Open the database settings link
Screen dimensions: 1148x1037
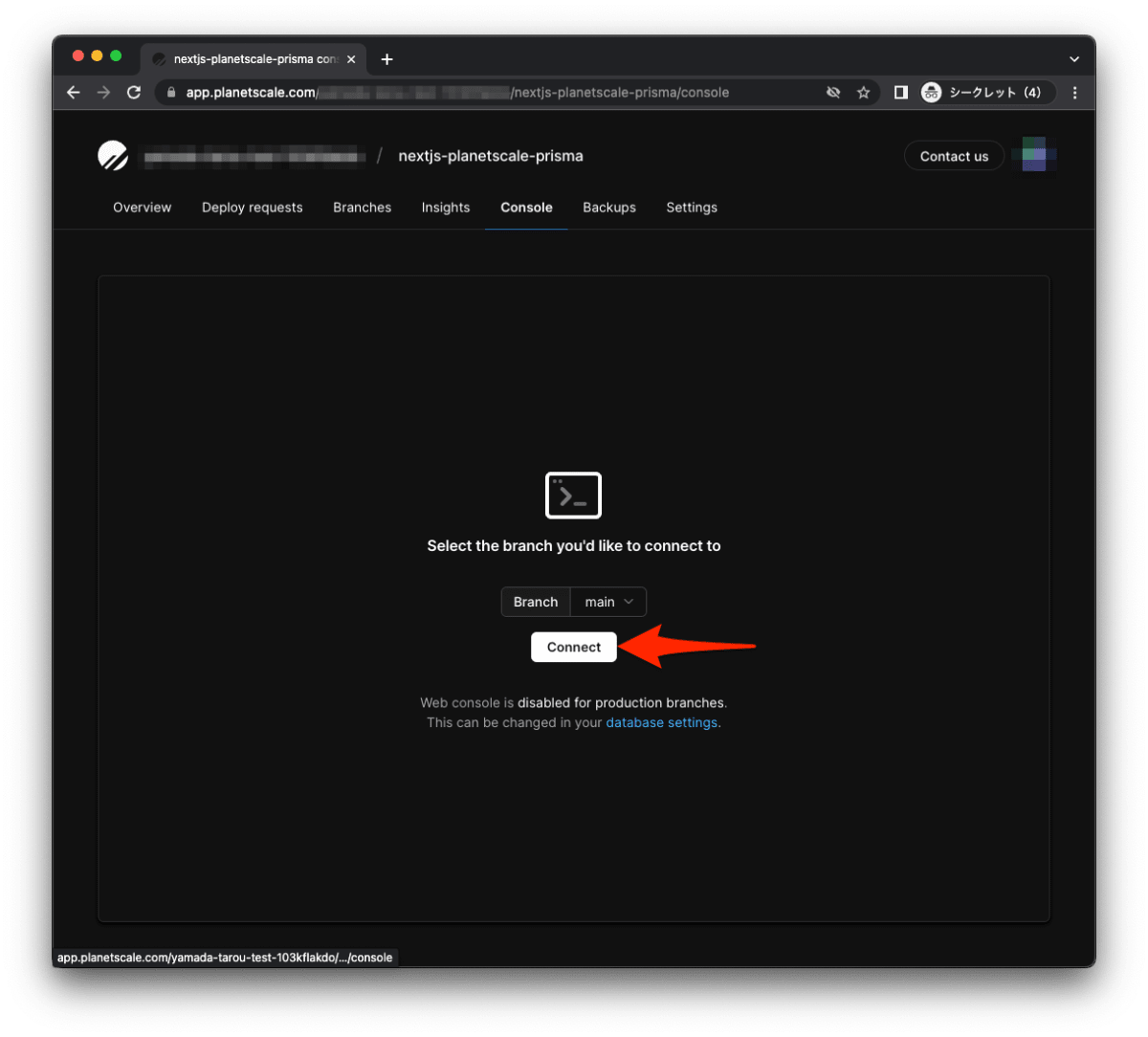click(662, 722)
